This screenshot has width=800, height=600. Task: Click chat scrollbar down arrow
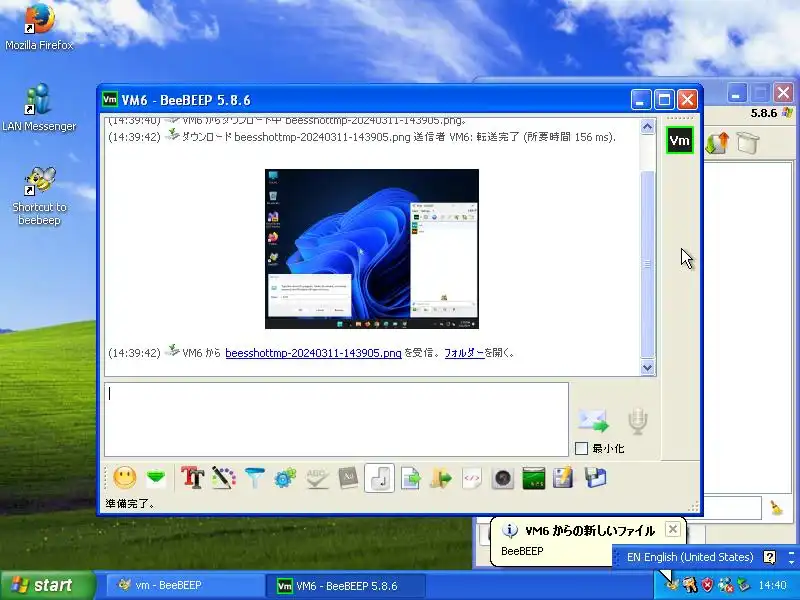point(647,367)
